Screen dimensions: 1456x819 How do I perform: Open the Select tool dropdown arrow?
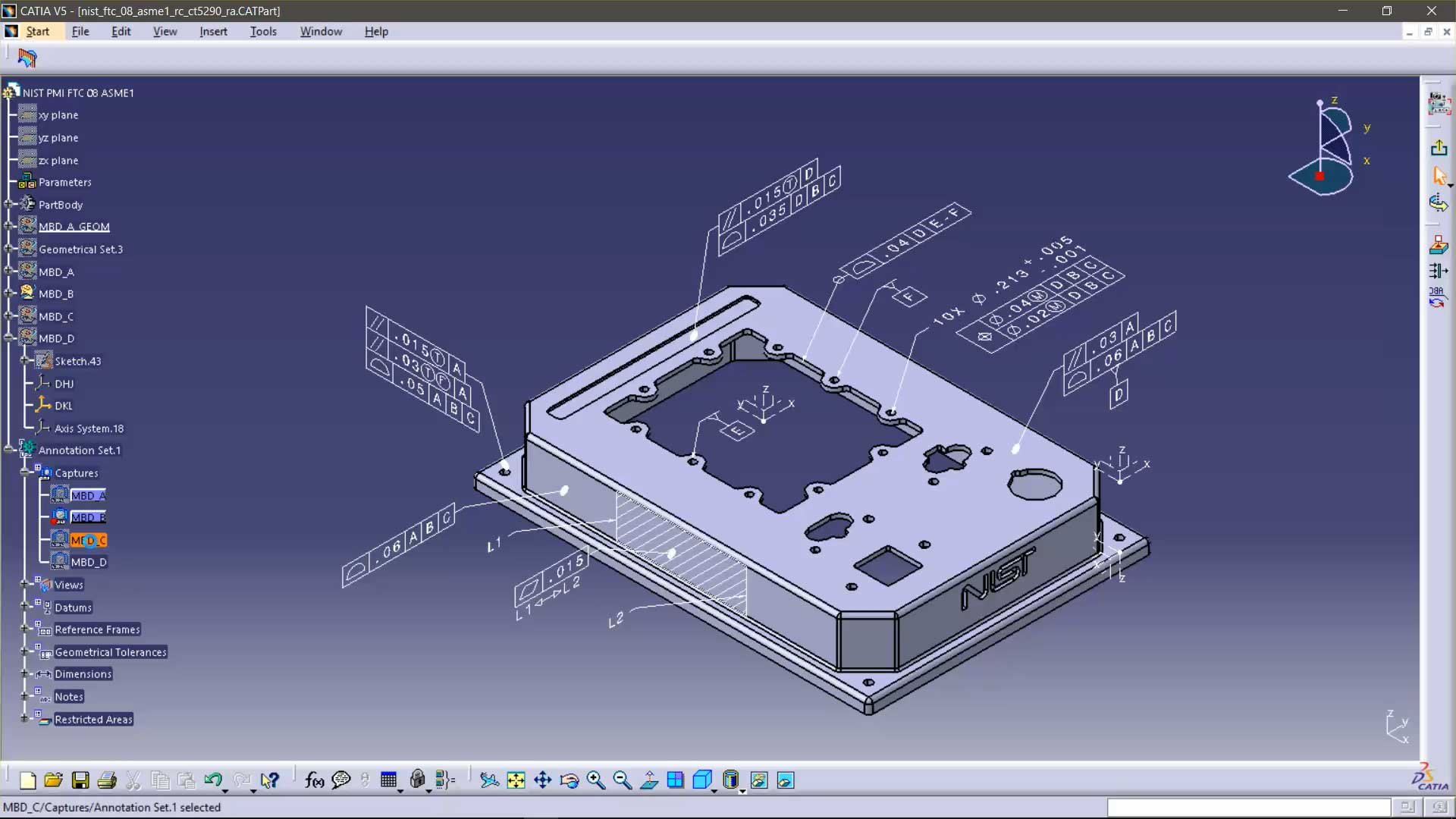[1450, 186]
